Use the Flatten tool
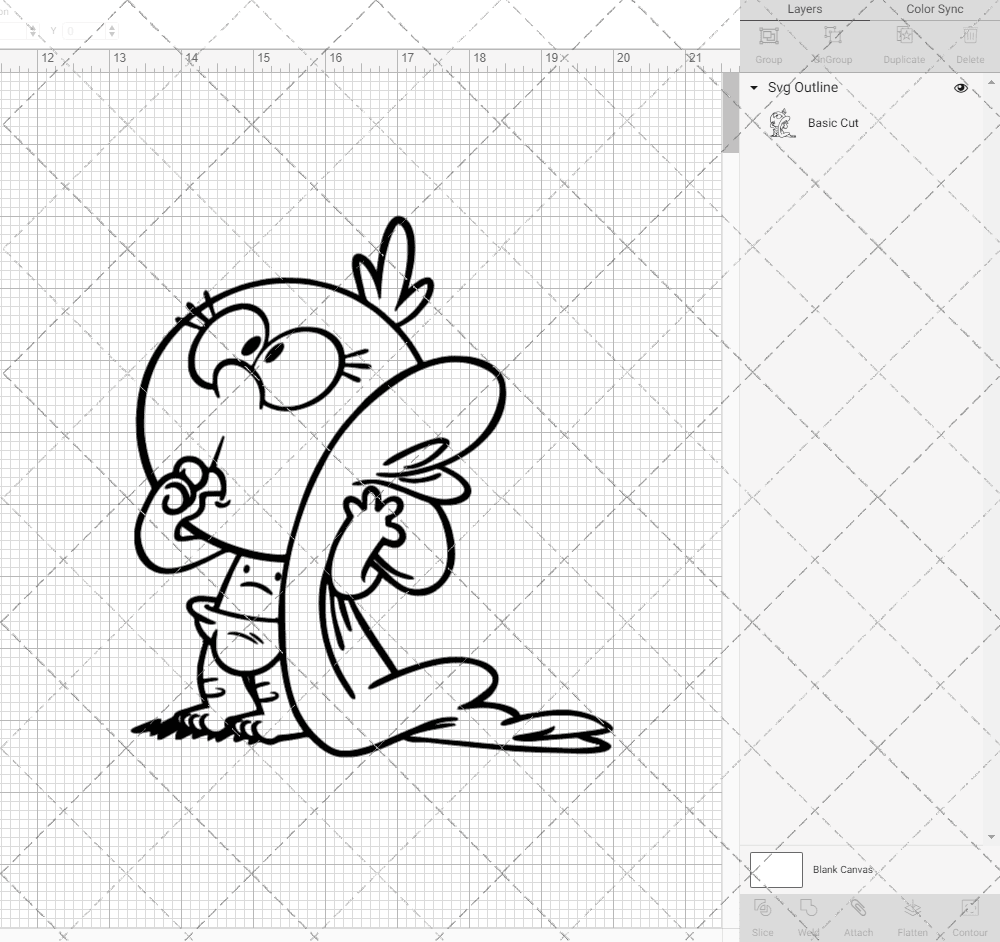The height and width of the screenshot is (942, 1000). (x=912, y=920)
